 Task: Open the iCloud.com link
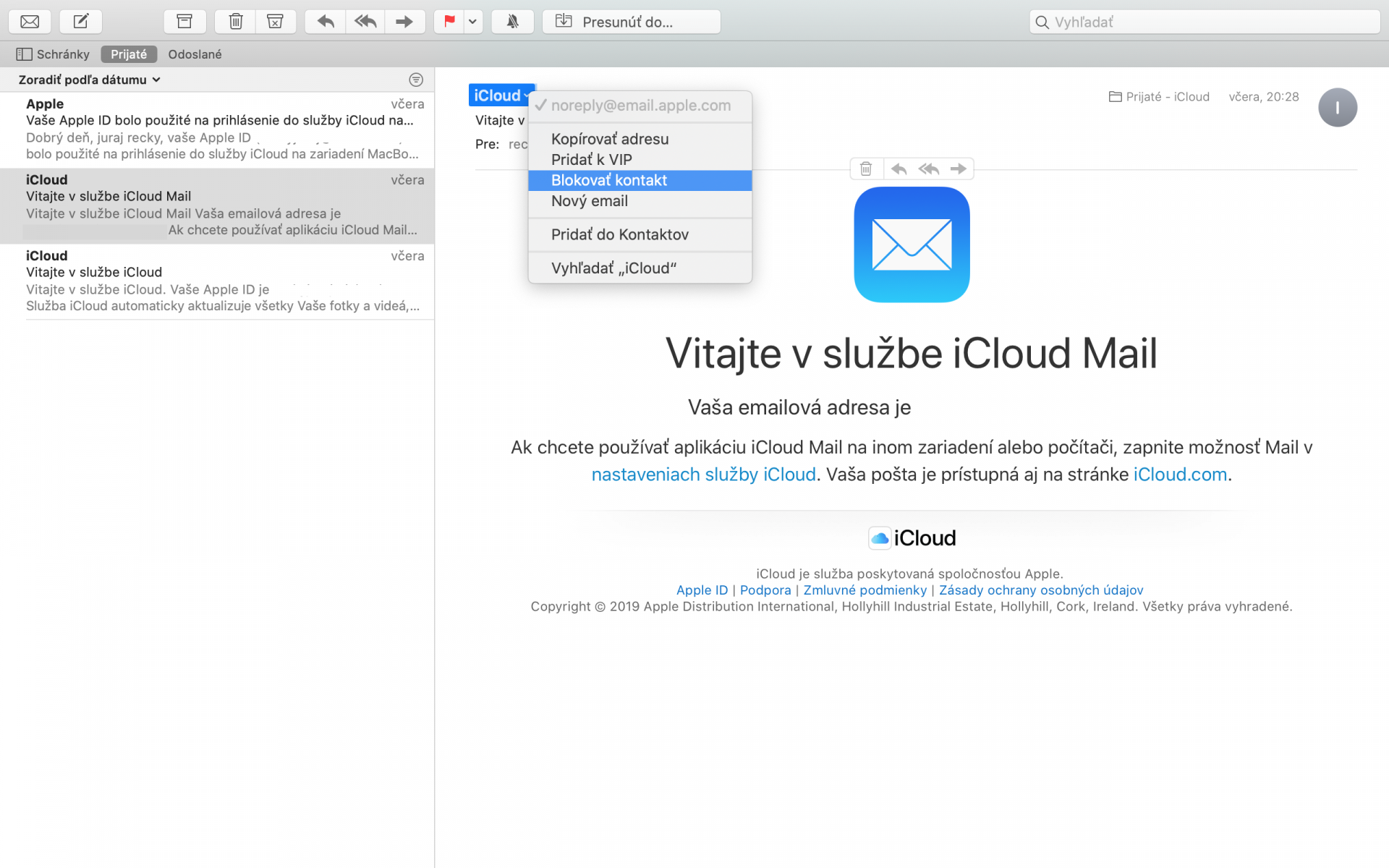click(x=1180, y=475)
